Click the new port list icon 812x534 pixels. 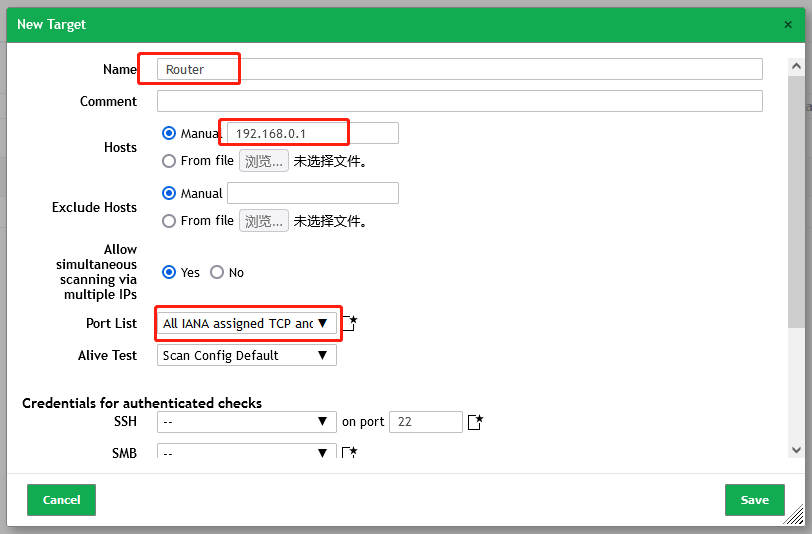click(350, 323)
